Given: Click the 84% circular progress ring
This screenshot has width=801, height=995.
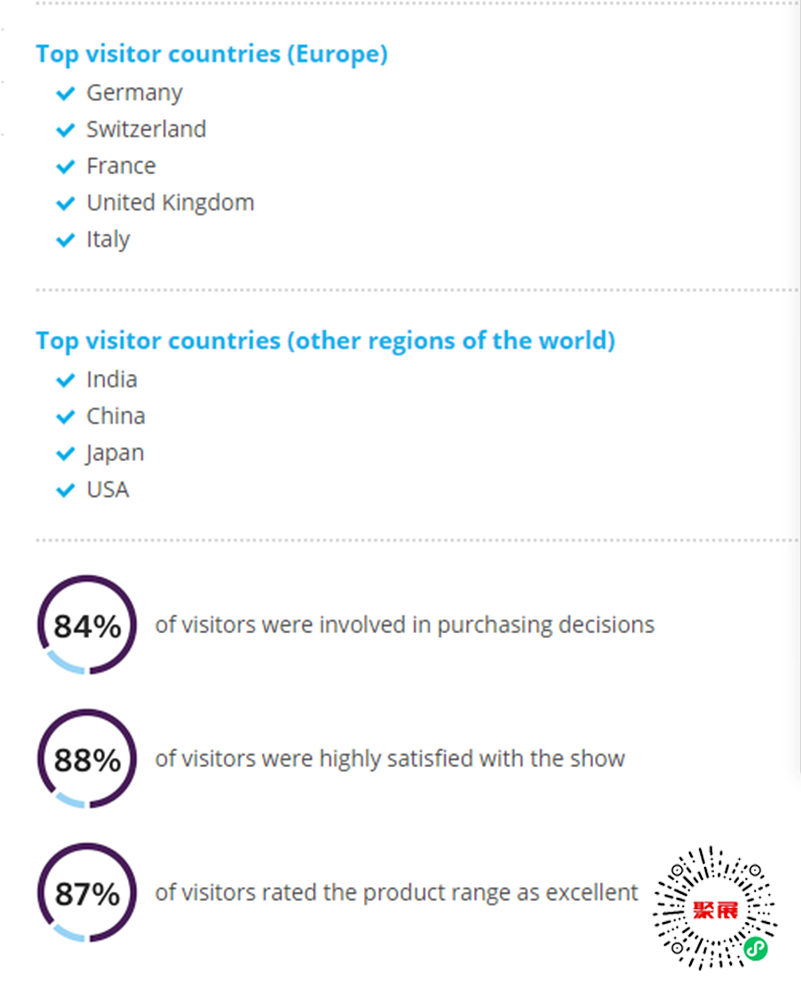Looking at the screenshot, I should pos(87,626).
